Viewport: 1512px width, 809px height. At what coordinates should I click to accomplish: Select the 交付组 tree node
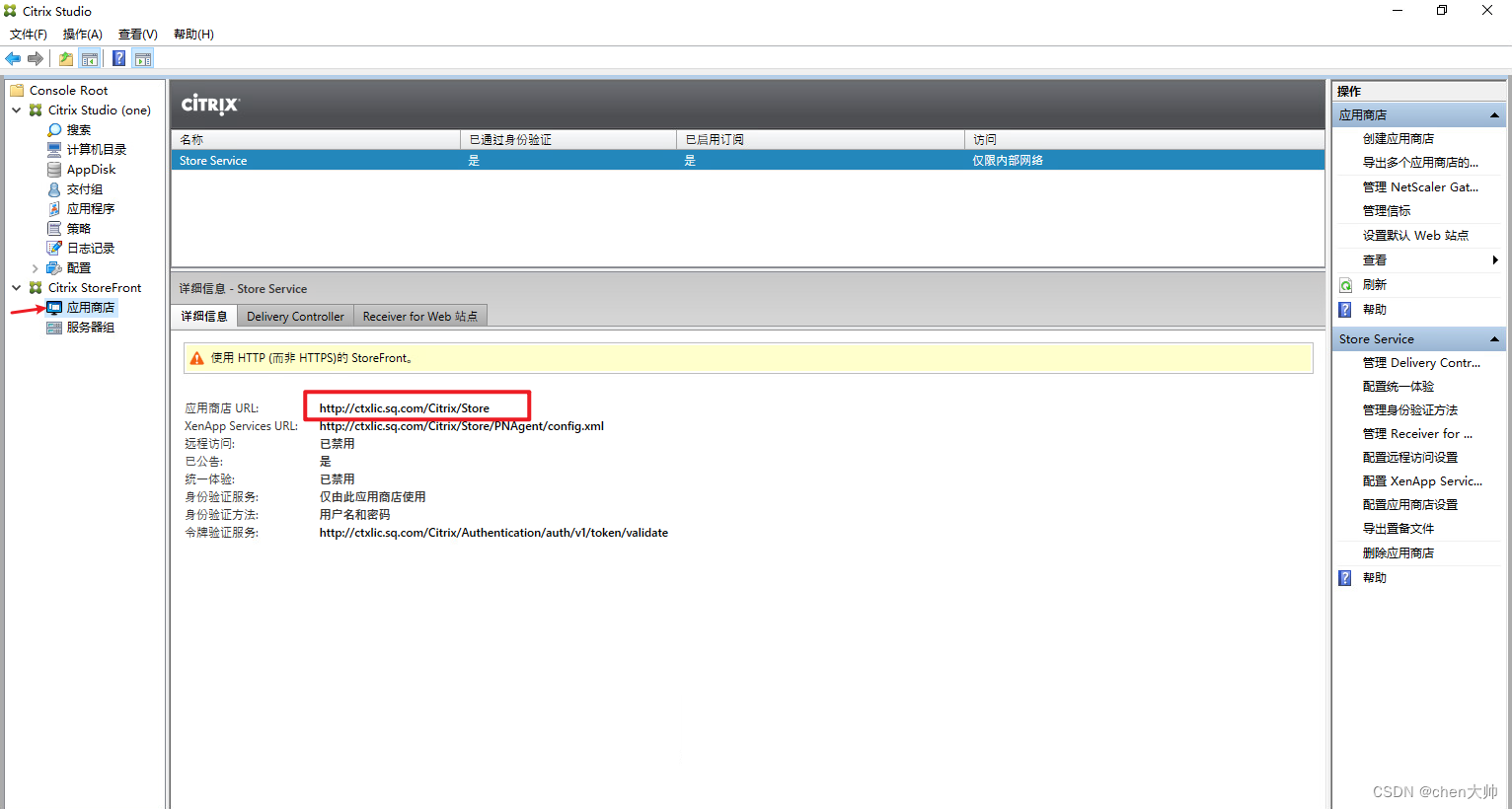click(84, 189)
